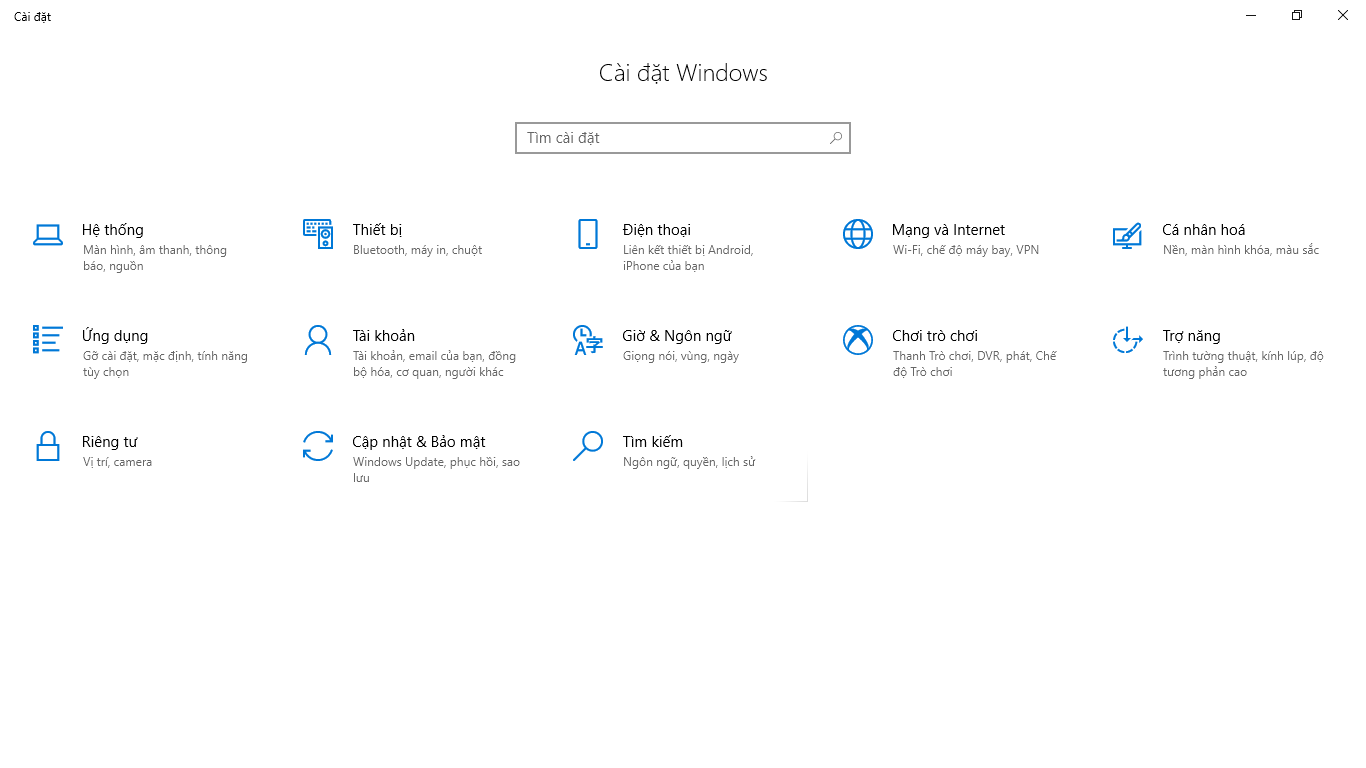Click the Cá nhân hoá paintbrush icon
This screenshot has height=768, width=1366.
pos(1127,235)
